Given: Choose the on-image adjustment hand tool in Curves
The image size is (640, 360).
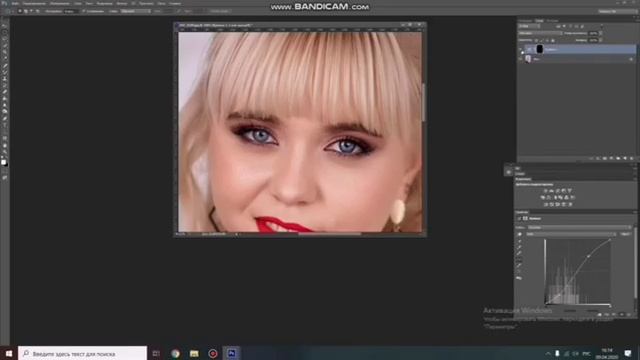Looking at the screenshot, I should point(519,234).
